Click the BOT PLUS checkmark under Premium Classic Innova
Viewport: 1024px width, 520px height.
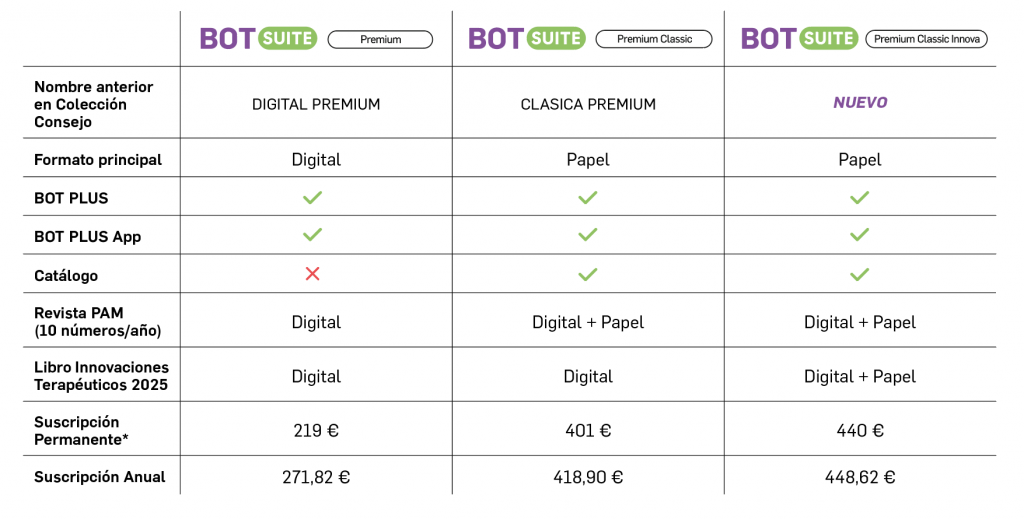(x=859, y=197)
